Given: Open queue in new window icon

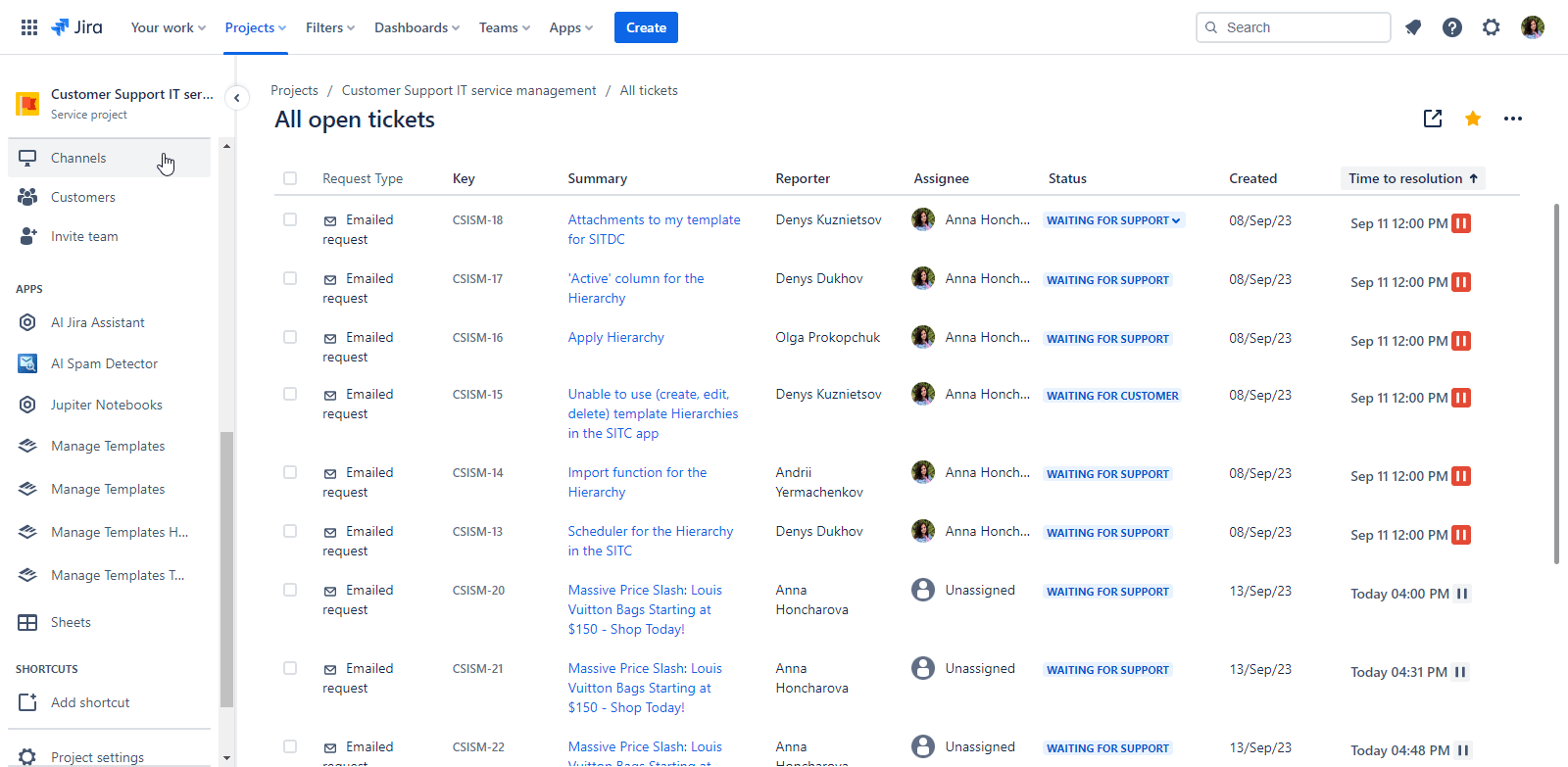Looking at the screenshot, I should (x=1433, y=119).
